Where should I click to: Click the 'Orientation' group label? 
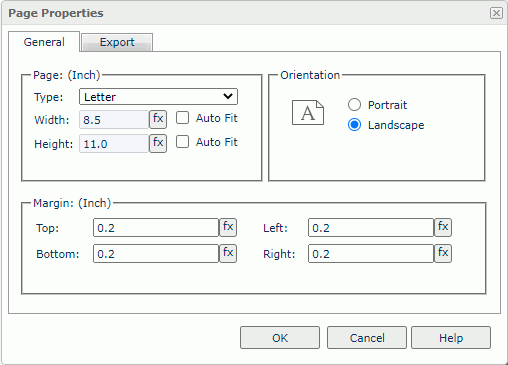tap(310, 75)
